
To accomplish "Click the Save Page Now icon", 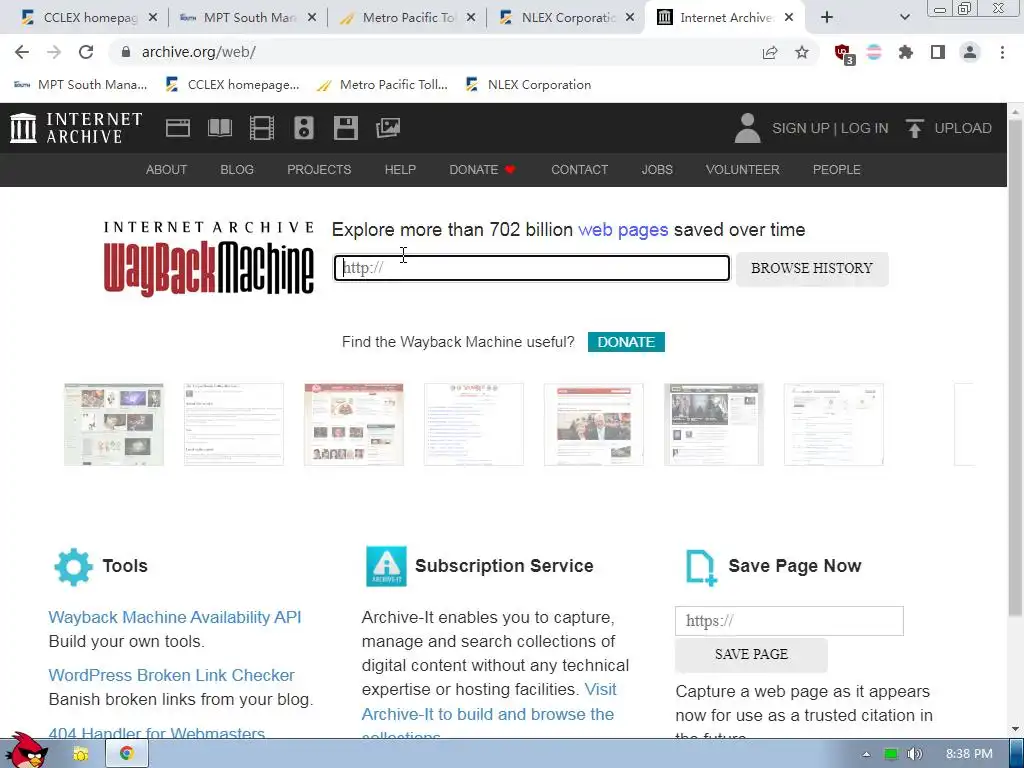I will 701,567.
